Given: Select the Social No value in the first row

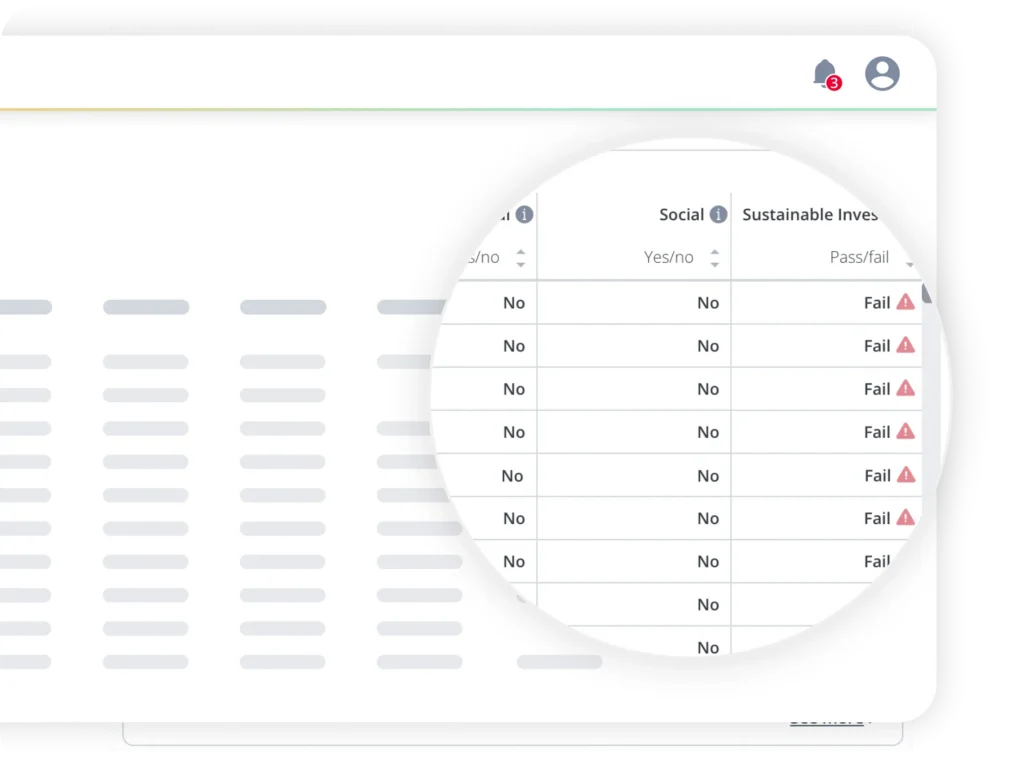Looking at the screenshot, I should click(708, 302).
